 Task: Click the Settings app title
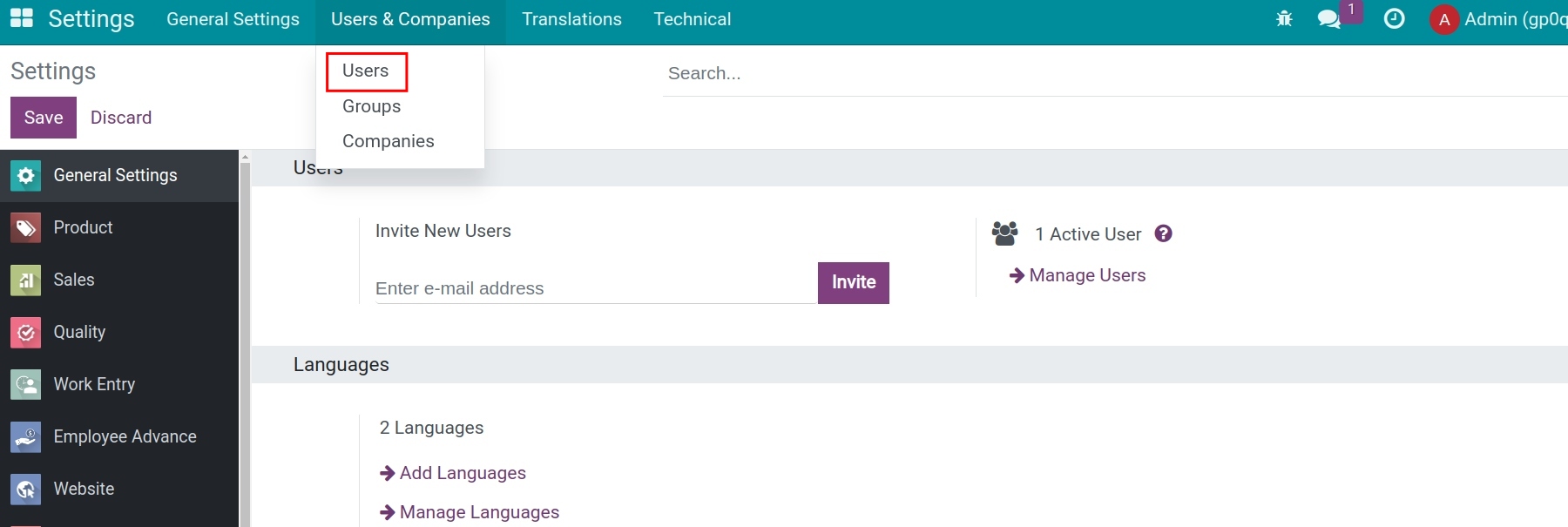(x=91, y=19)
